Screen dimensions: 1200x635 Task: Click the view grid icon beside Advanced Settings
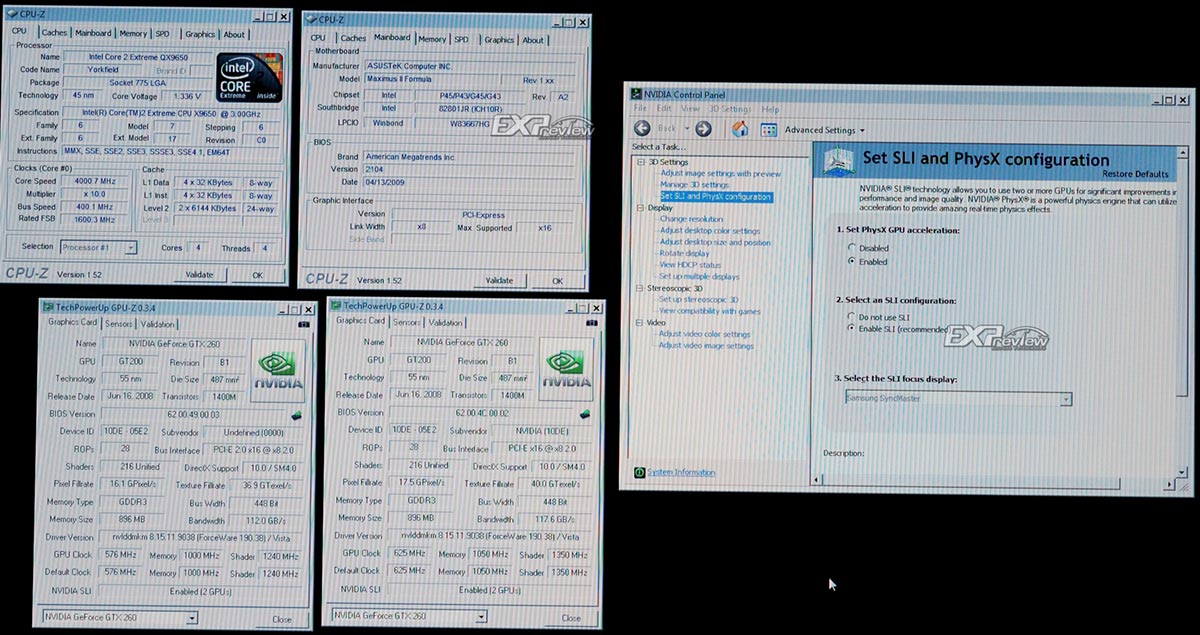(769, 130)
